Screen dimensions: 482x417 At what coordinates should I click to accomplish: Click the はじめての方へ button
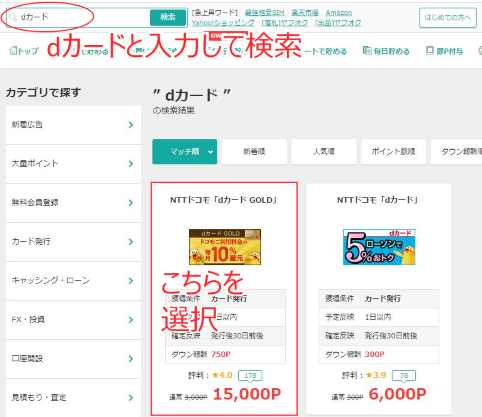click(448, 17)
